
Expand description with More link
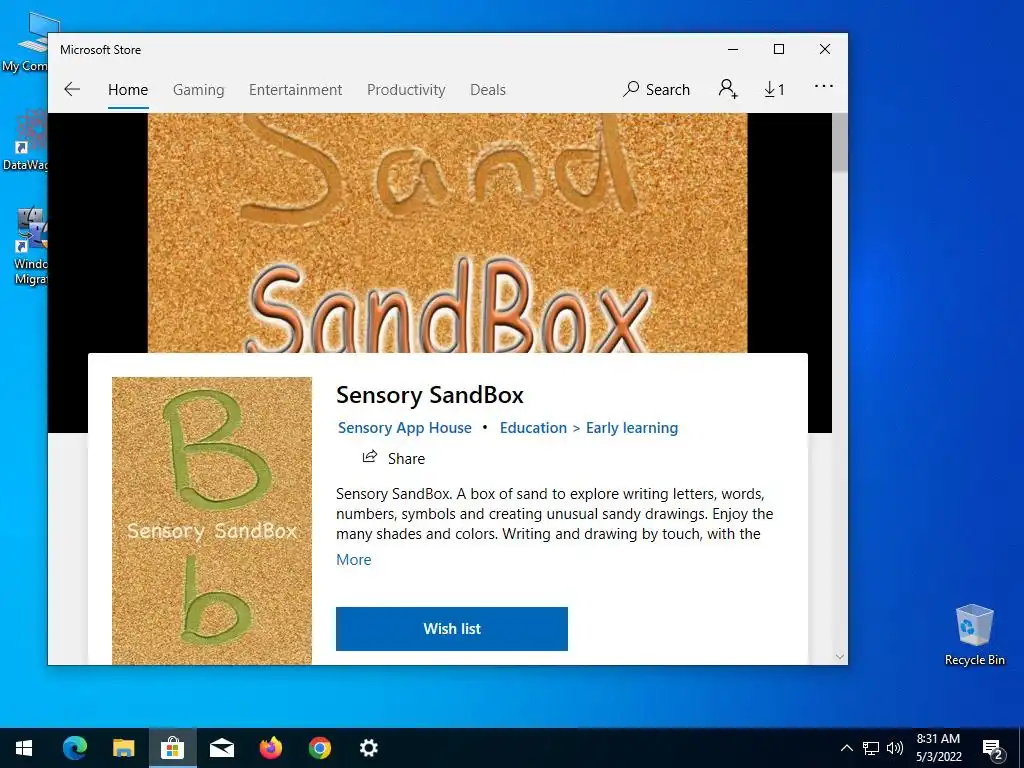tap(353, 560)
